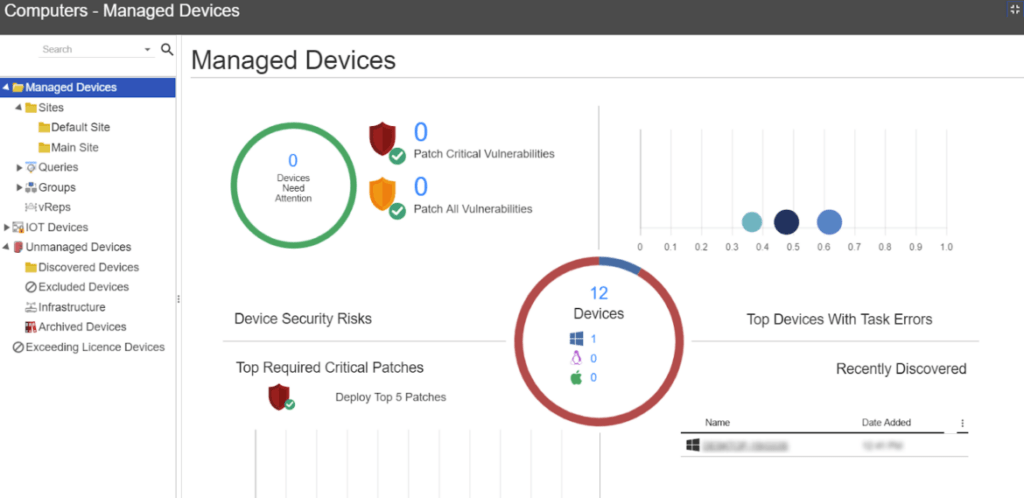The image size is (1024, 498).
Task: Expand the IOT Devices node
Action: coord(7,227)
